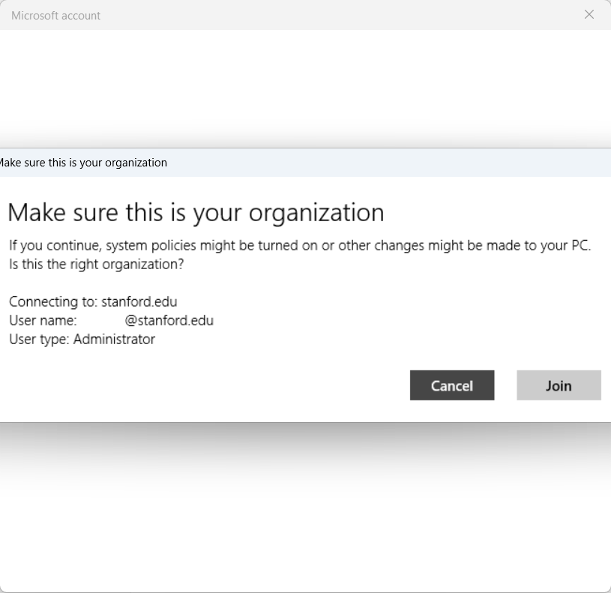The height and width of the screenshot is (593, 611).
Task: Select the Administrator user type value
Action: (114, 340)
